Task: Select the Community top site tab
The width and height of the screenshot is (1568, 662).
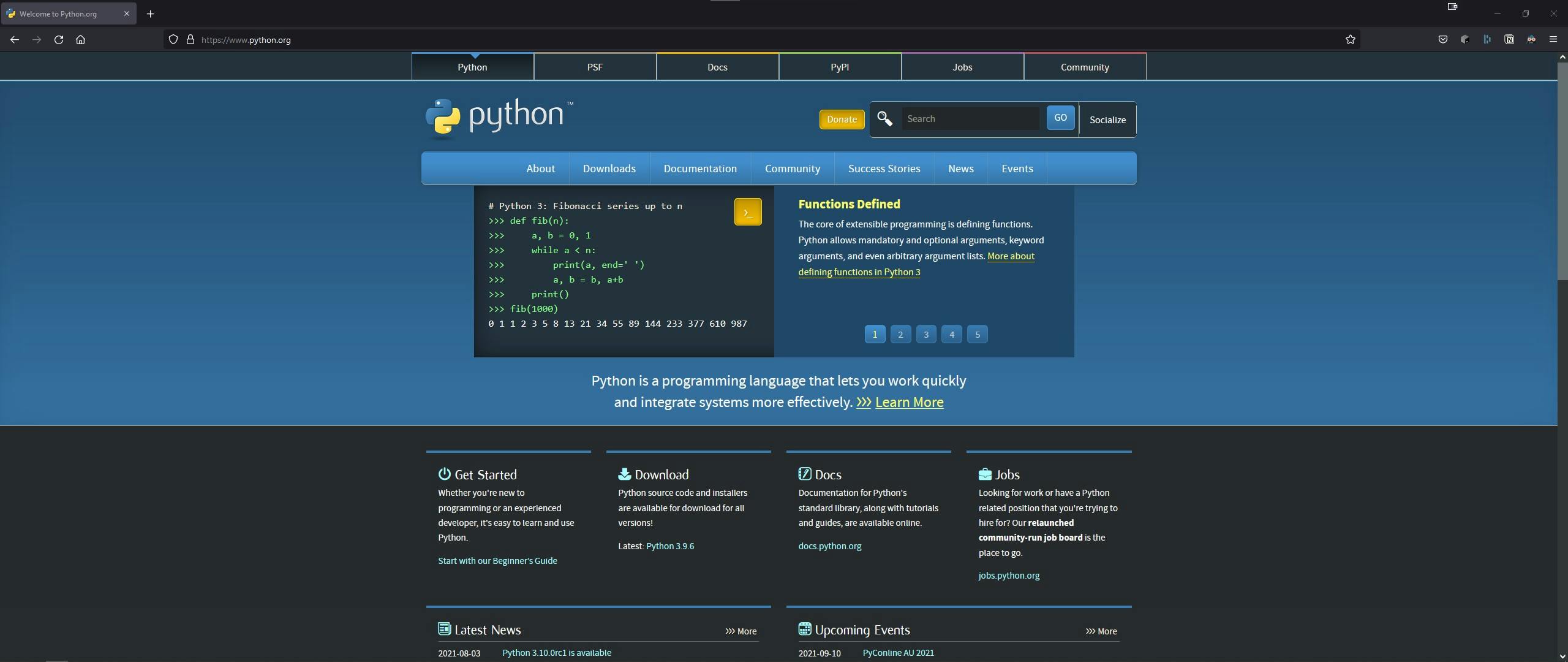Action: [x=1085, y=67]
